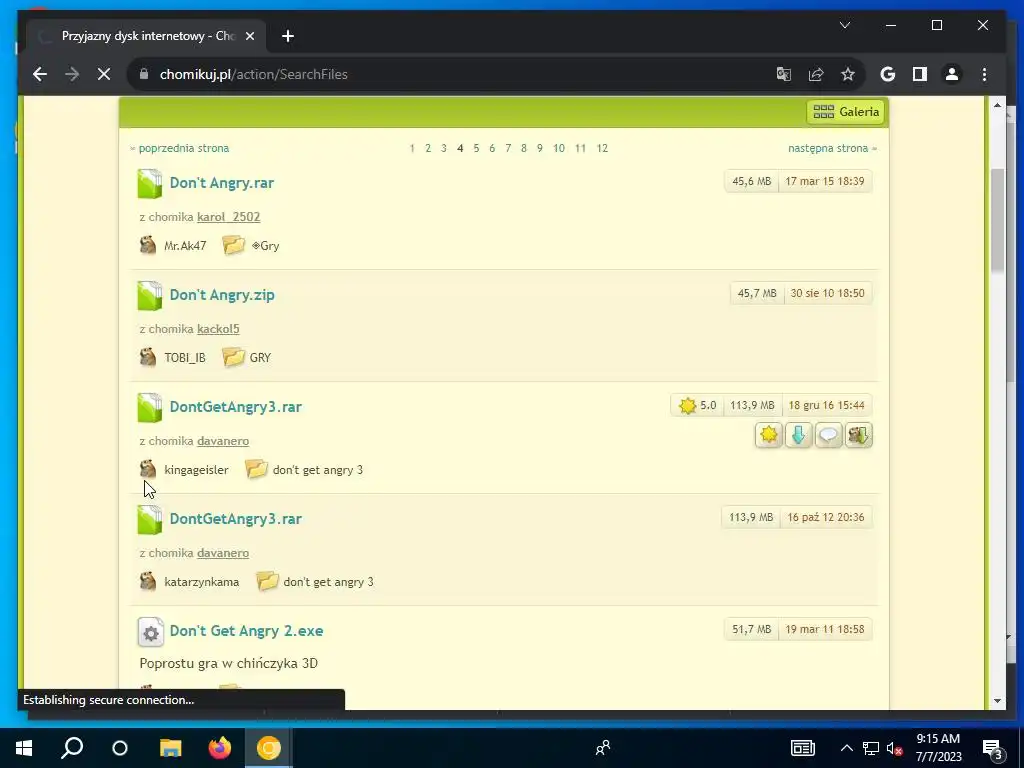Open the Chrome profile avatar menu
The height and width of the screenshot is (768, 1024).
click(x=952, y=74)
